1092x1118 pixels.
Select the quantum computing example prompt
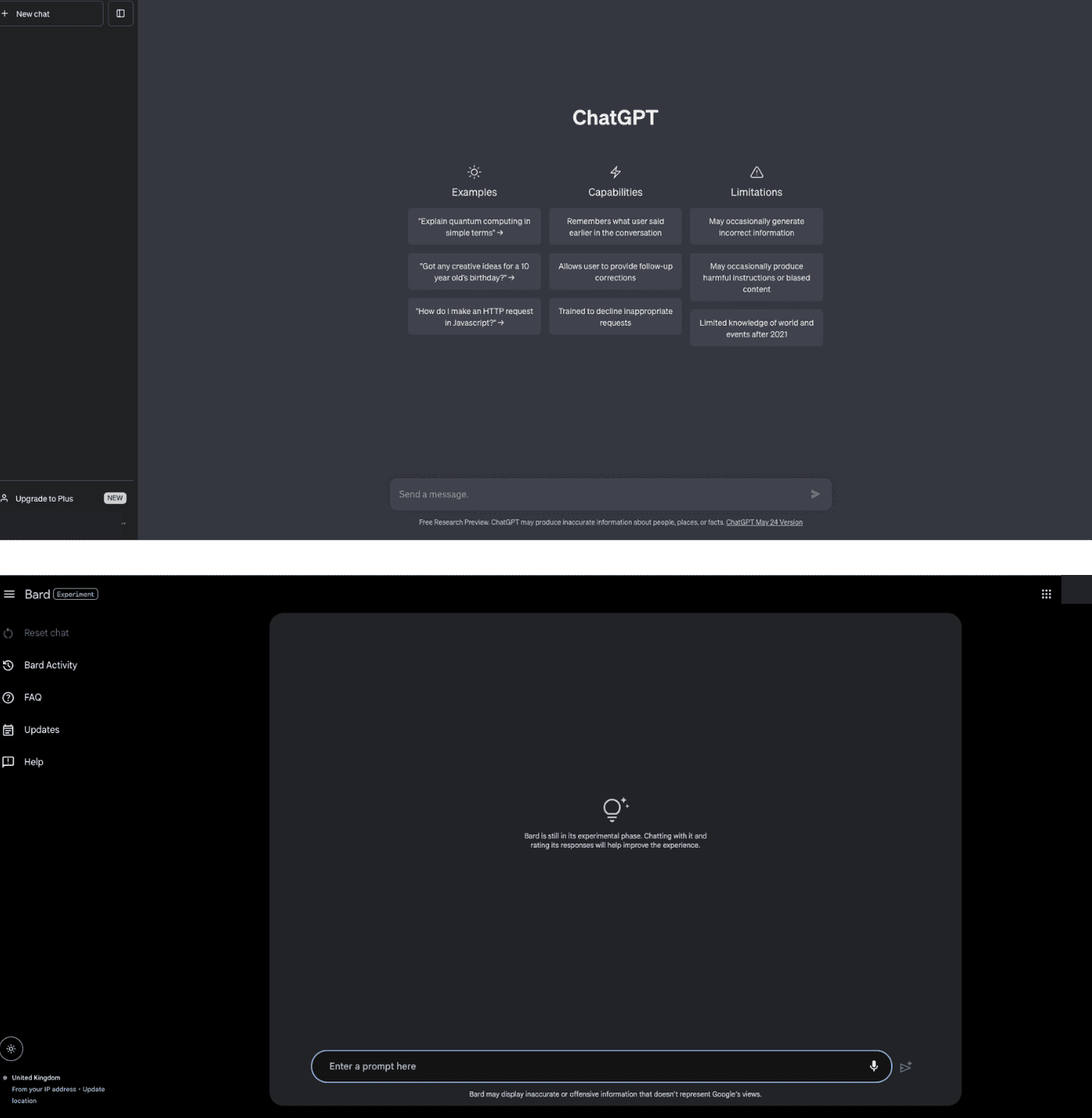pyautogui.click(x=474, y=226)
